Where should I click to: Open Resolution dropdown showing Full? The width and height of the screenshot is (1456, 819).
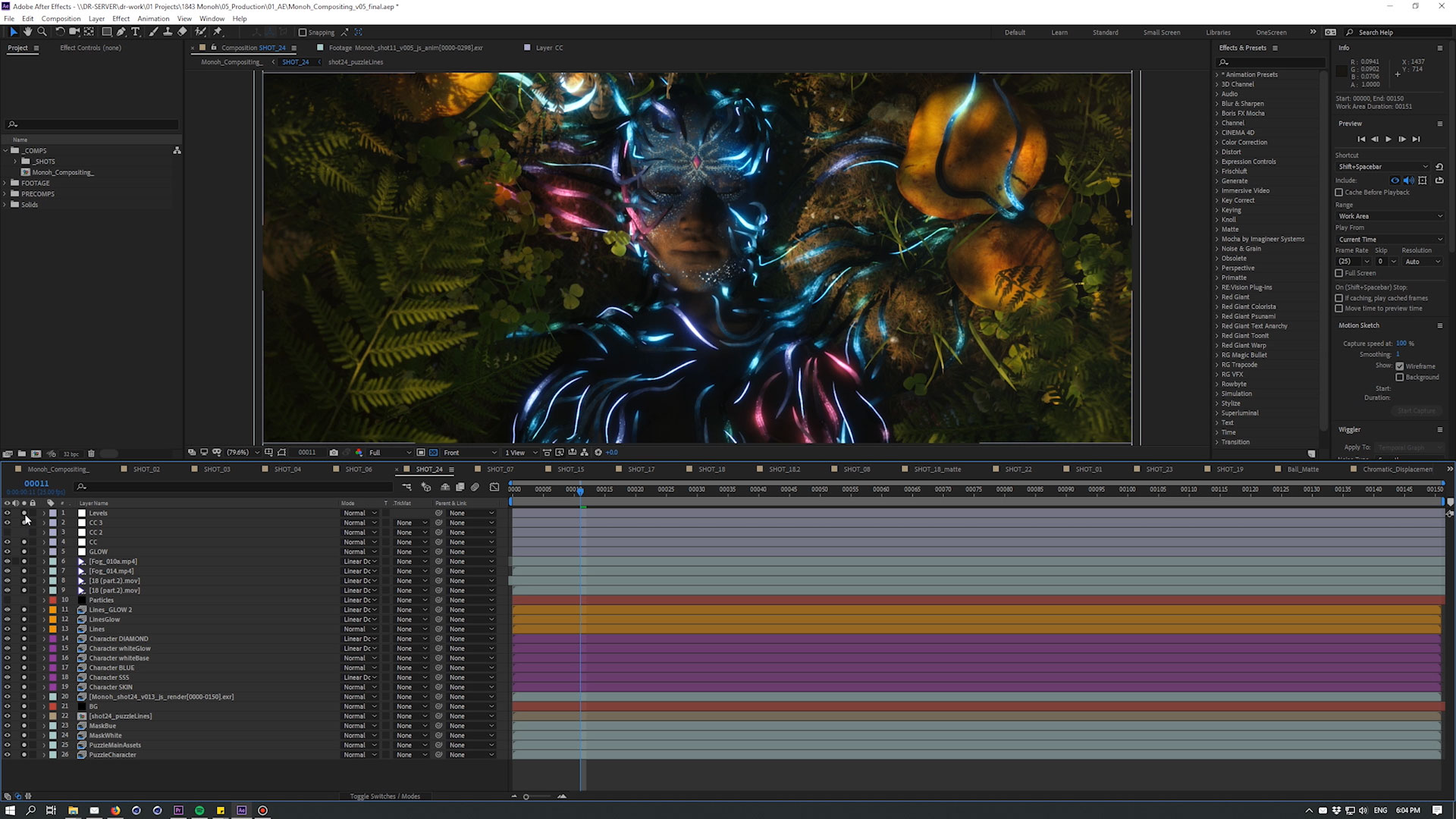click(390, 453)
